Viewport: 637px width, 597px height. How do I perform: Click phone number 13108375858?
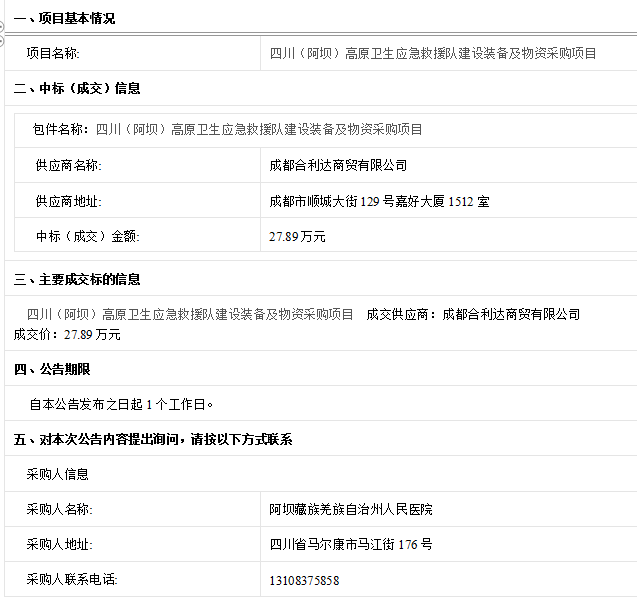[x=304, y=581]
